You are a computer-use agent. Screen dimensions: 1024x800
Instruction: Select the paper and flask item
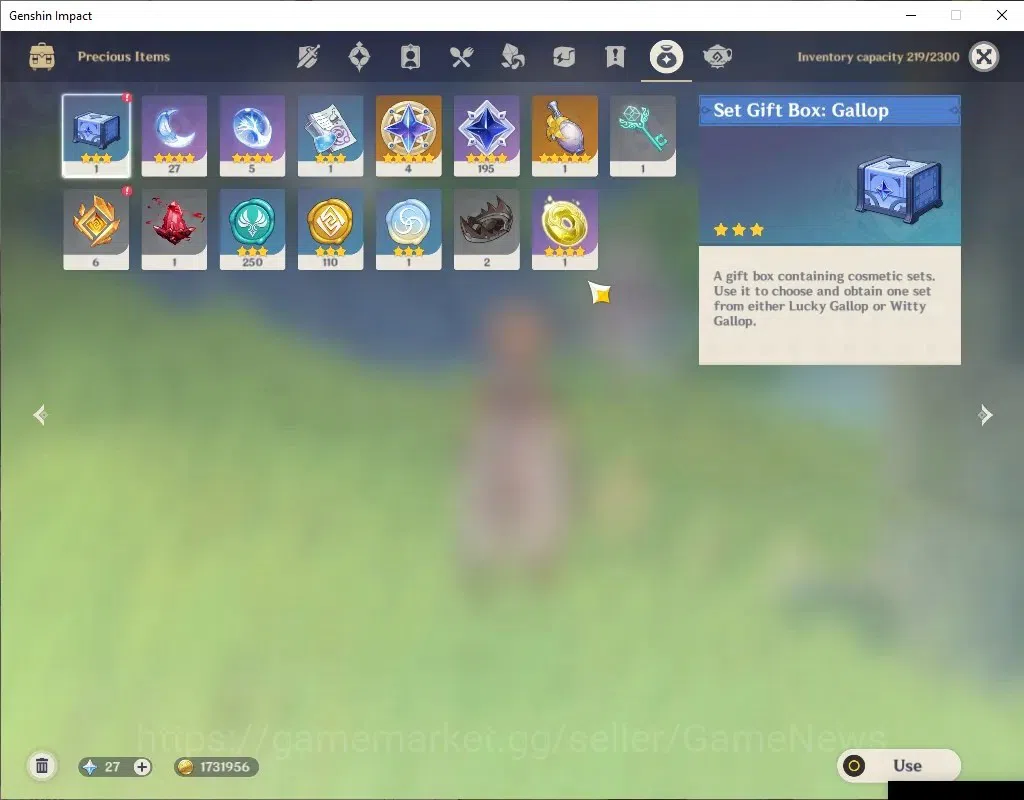pos(330,136)
